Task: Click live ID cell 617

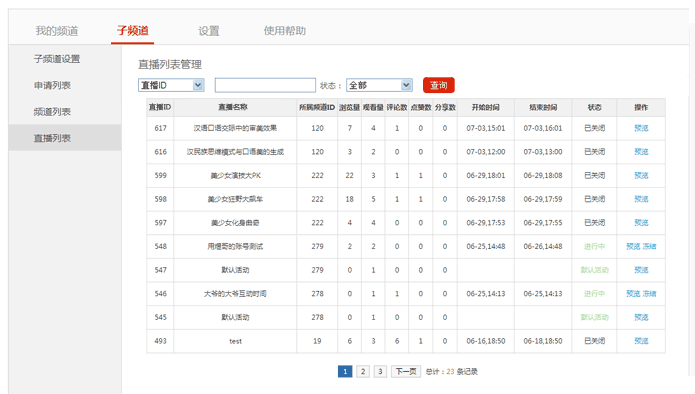Action: [160, 128]
